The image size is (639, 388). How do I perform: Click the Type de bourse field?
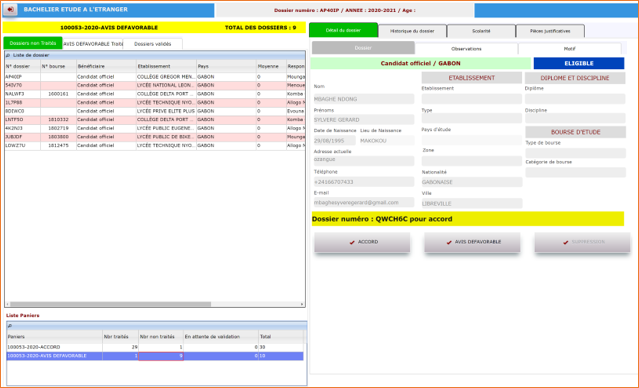(x=575, y=153)
